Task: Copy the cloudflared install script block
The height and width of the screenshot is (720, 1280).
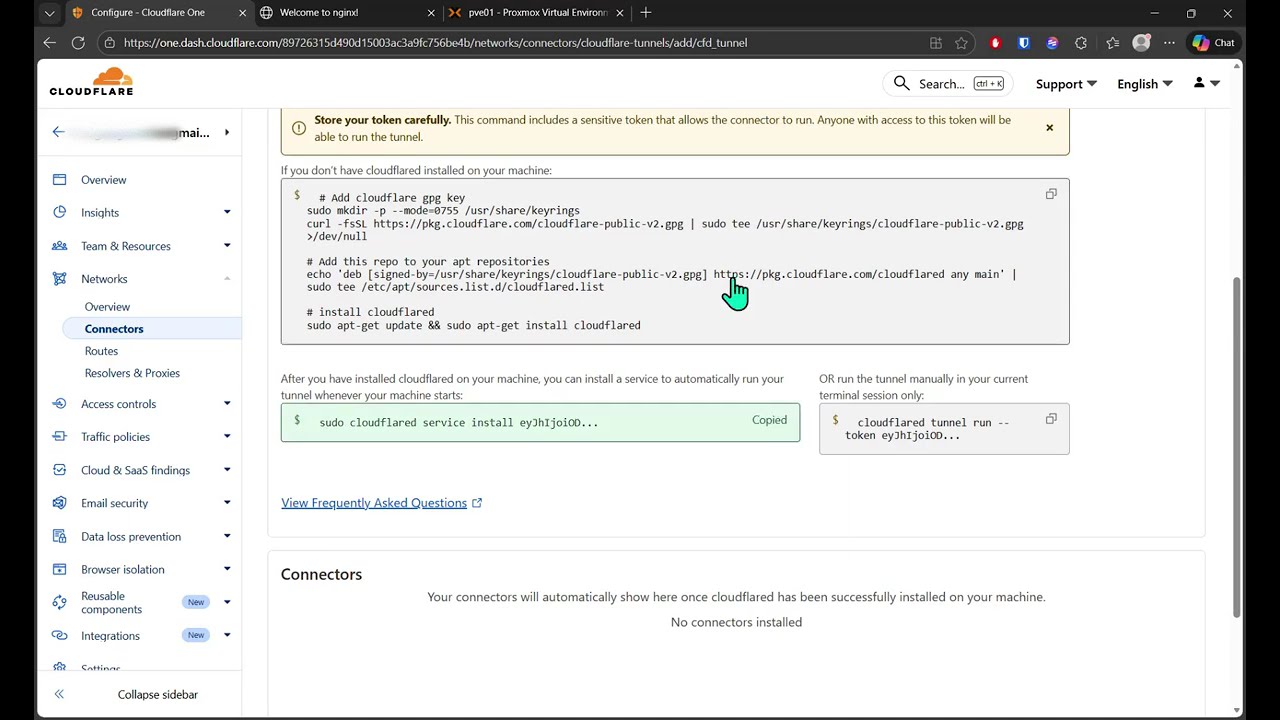Action: tap(1051, 194)
